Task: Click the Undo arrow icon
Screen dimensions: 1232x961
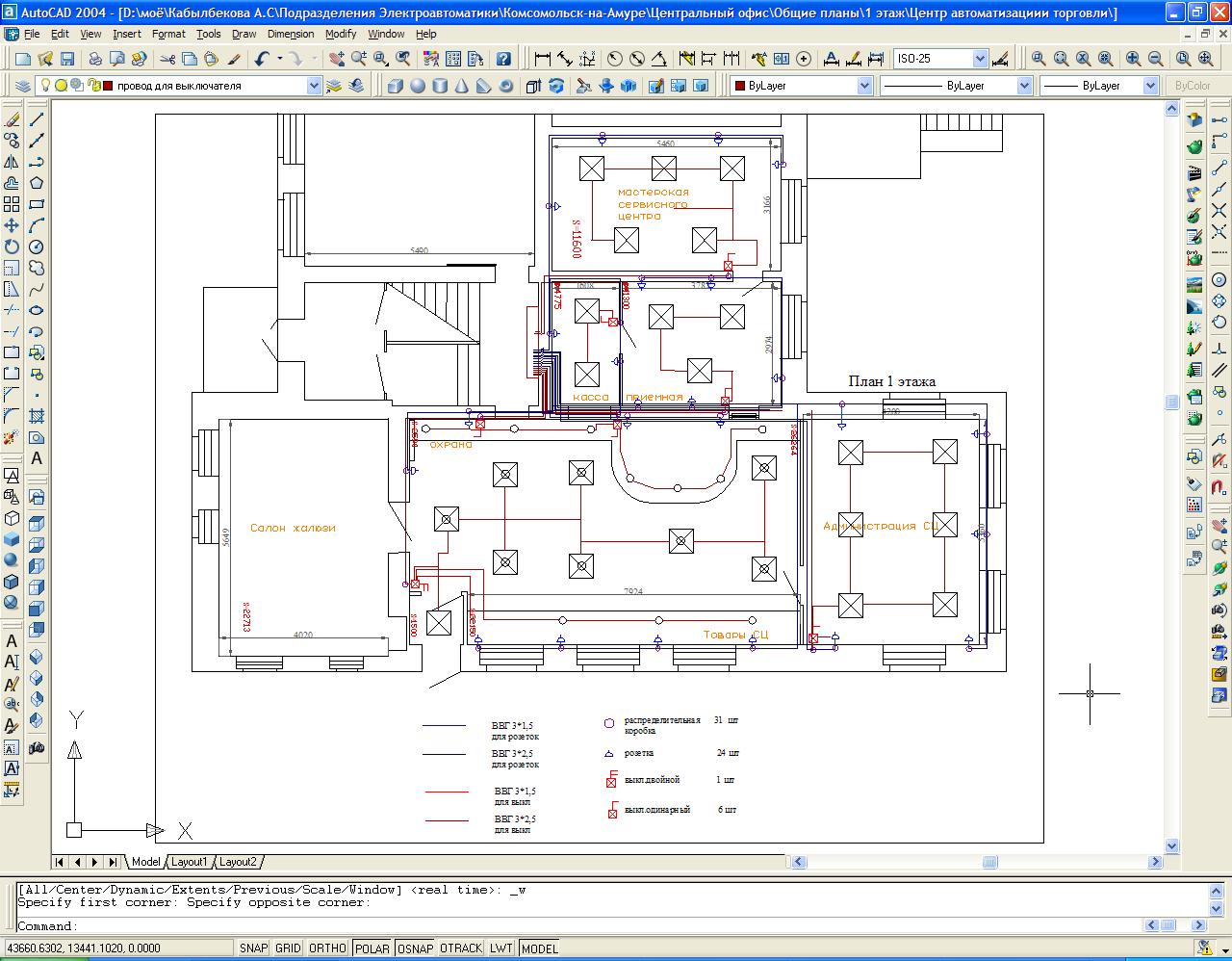Action: tap(262, 59)
